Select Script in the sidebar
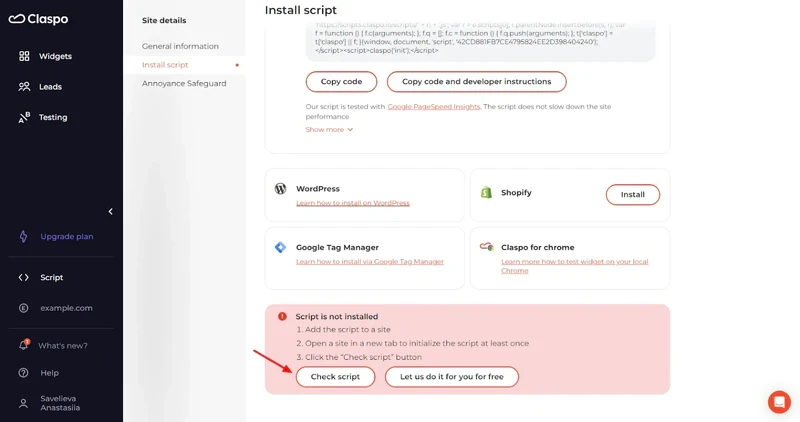Viewport: 800px width, 422px height. (x=52, y=278)
